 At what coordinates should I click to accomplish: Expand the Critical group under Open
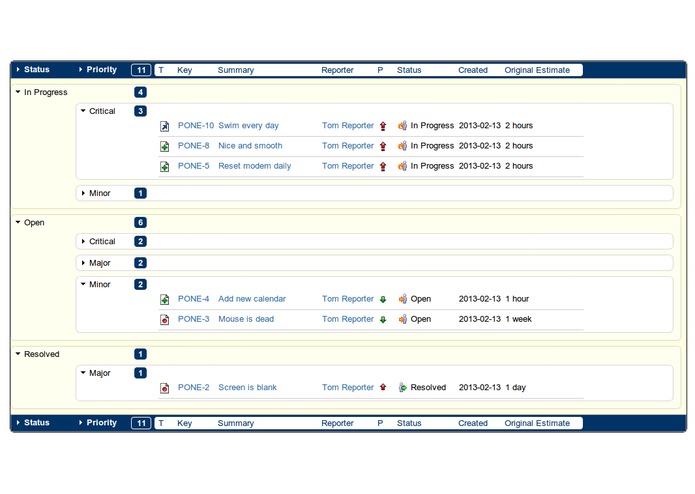(83, 241)
